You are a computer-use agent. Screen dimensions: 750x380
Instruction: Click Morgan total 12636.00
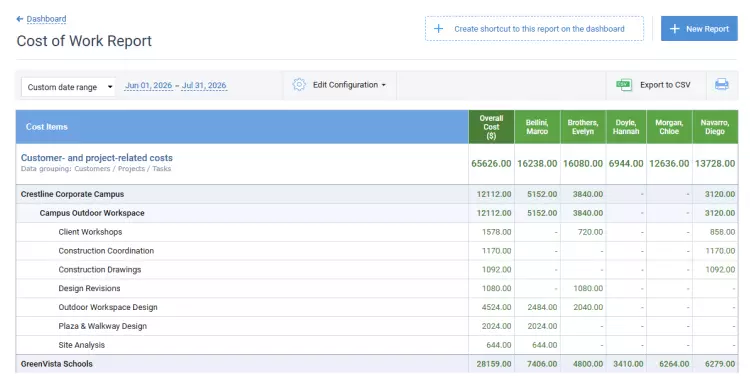click(669, 164)
